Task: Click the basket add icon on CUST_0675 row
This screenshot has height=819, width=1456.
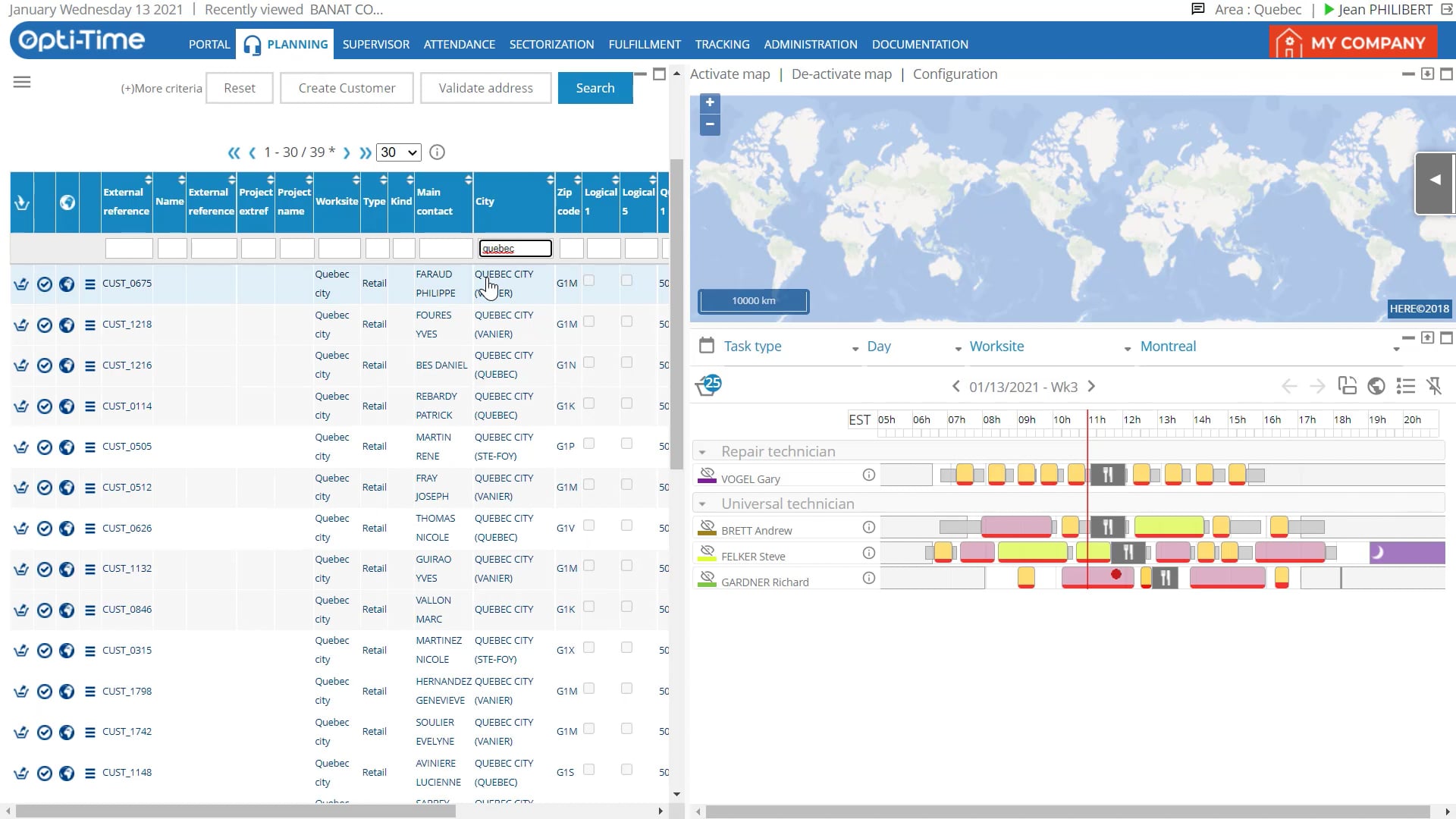Action: [20, 284]
